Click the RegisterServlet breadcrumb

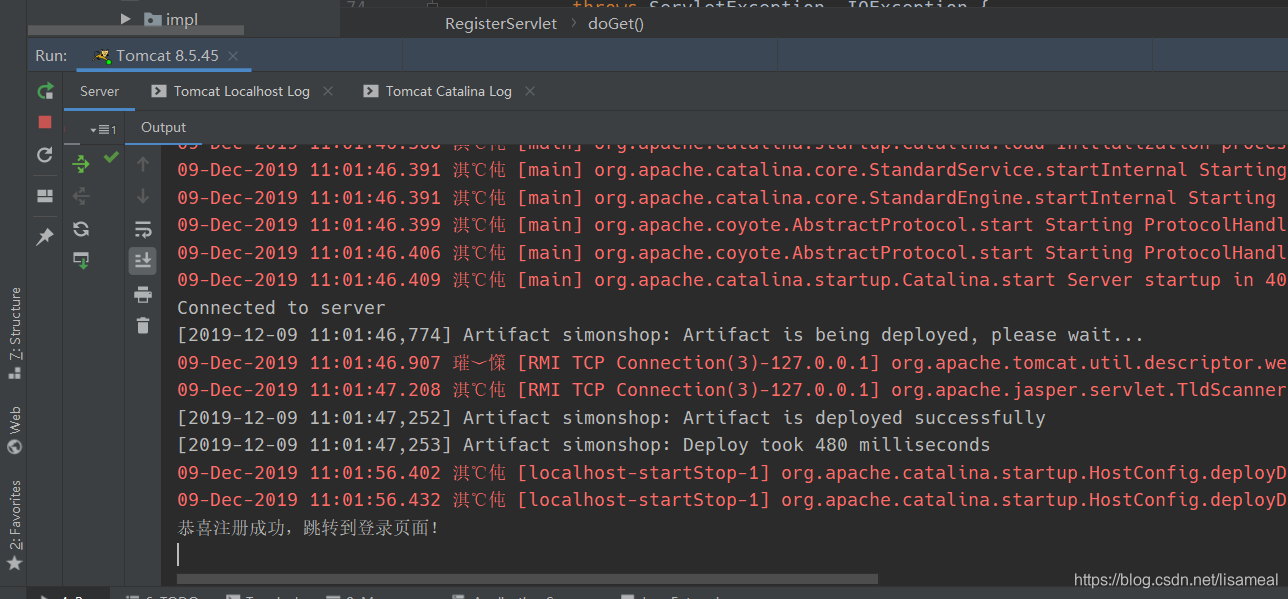[501, 23]
